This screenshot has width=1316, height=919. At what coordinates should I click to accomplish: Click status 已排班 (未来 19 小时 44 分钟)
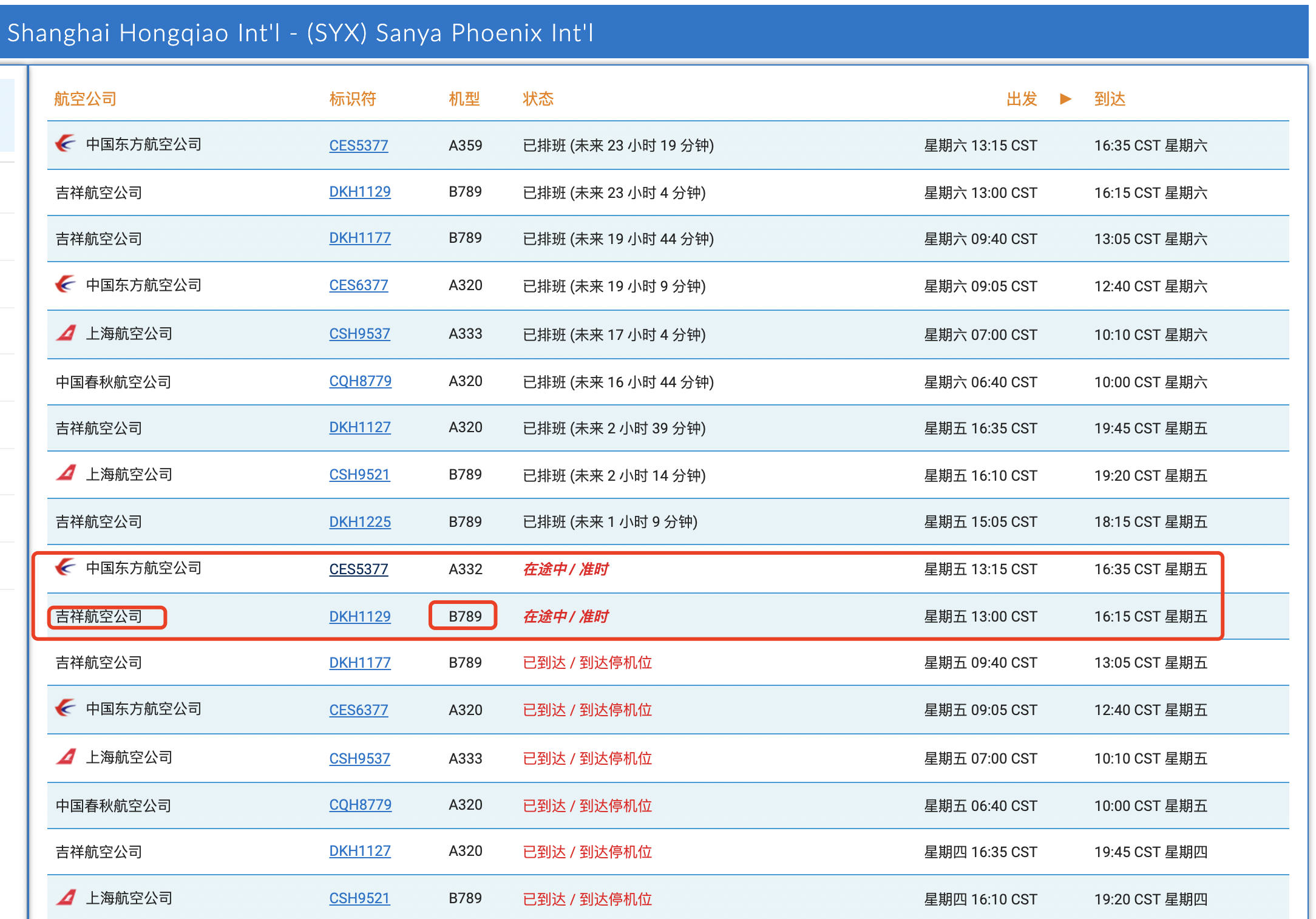click(618, 239)
